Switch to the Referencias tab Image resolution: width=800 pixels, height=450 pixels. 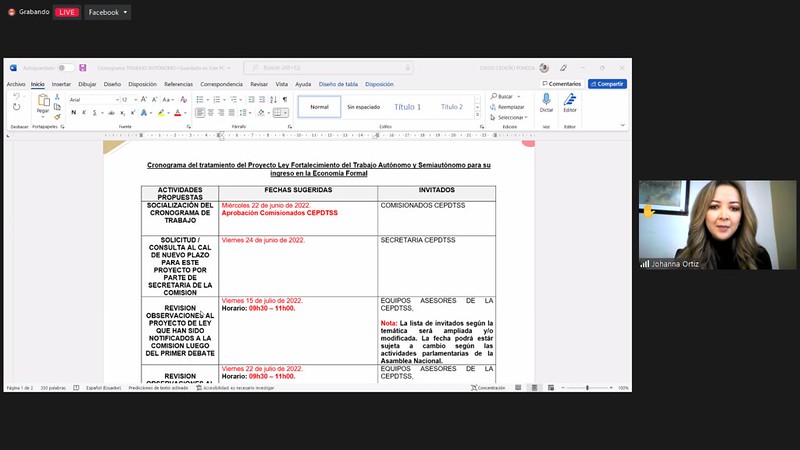coord(179,84)
